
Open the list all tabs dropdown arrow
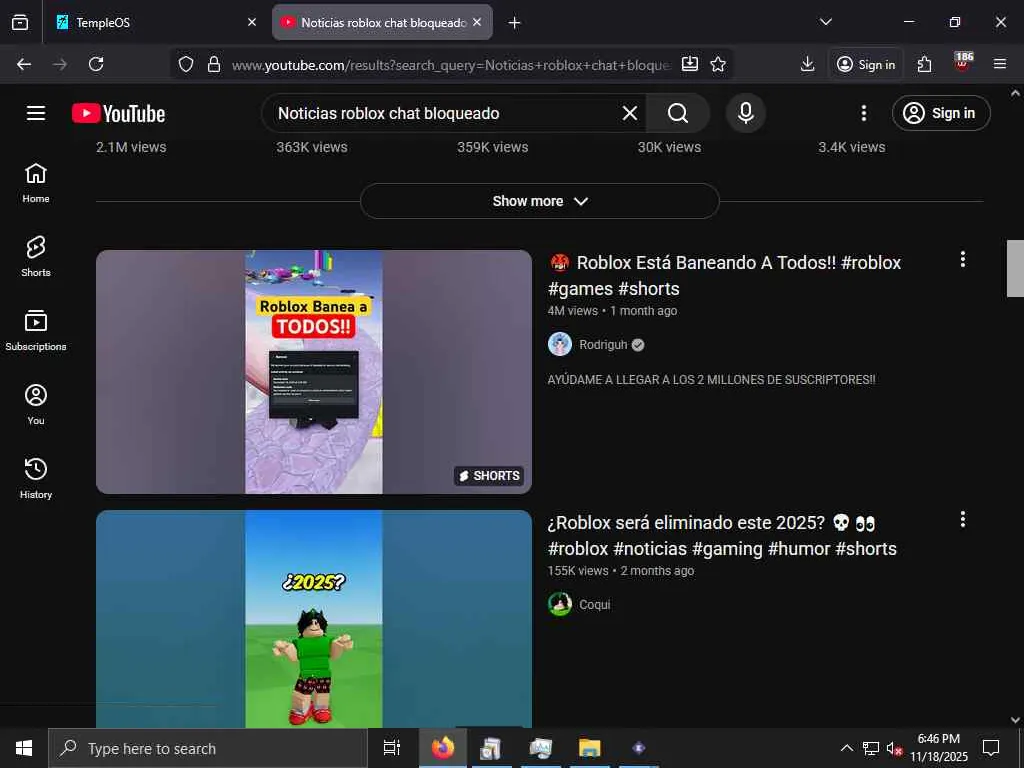(x=825, y=22)
